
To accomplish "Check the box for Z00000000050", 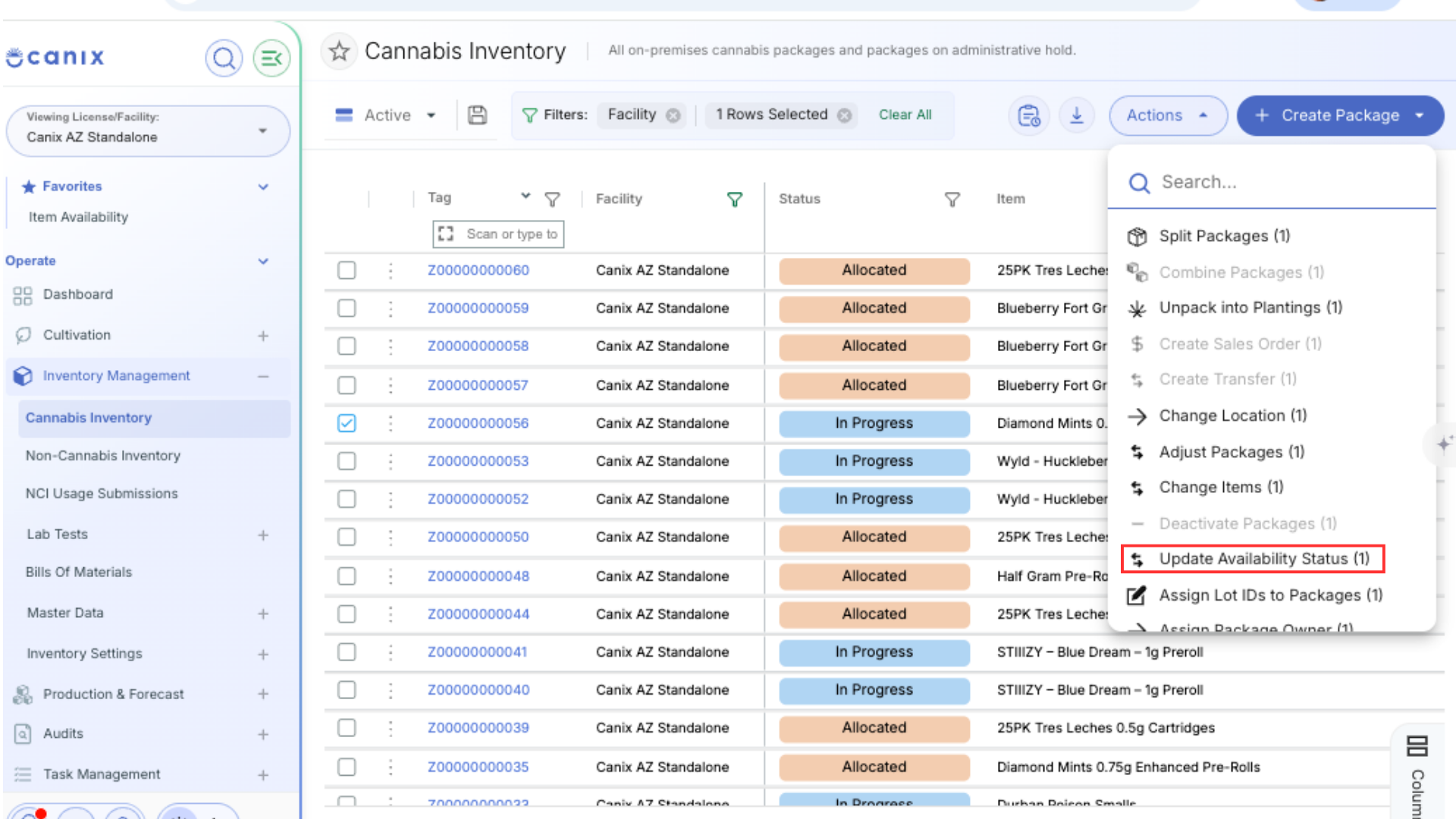I will [347, 537].
